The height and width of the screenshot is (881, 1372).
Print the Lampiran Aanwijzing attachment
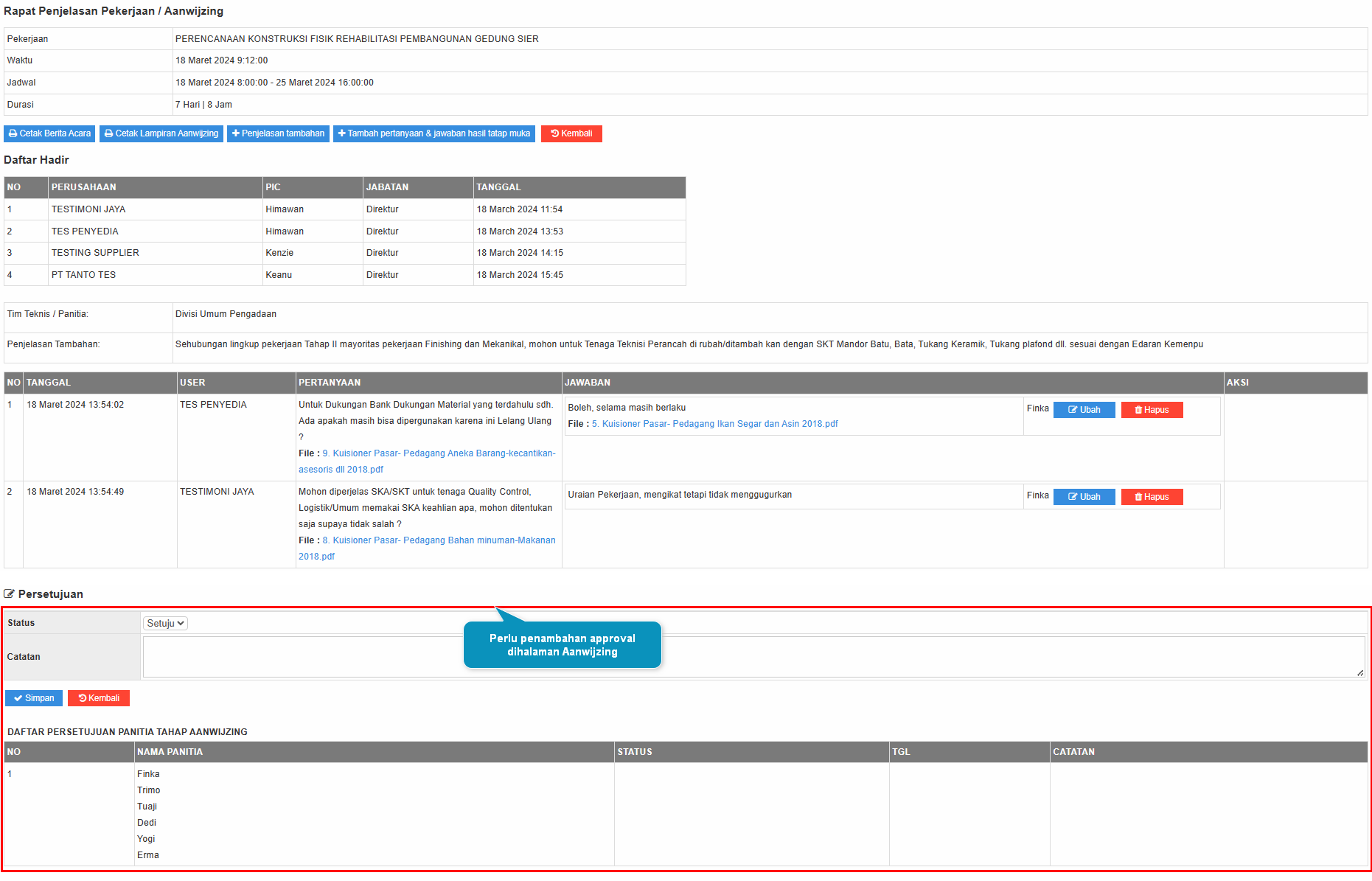point(161,133)
